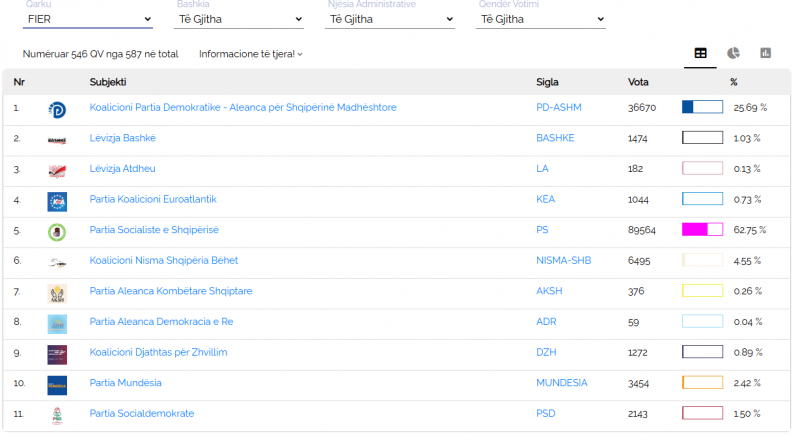Click the PD-ASHM sigla link

(x=559, y=108)
